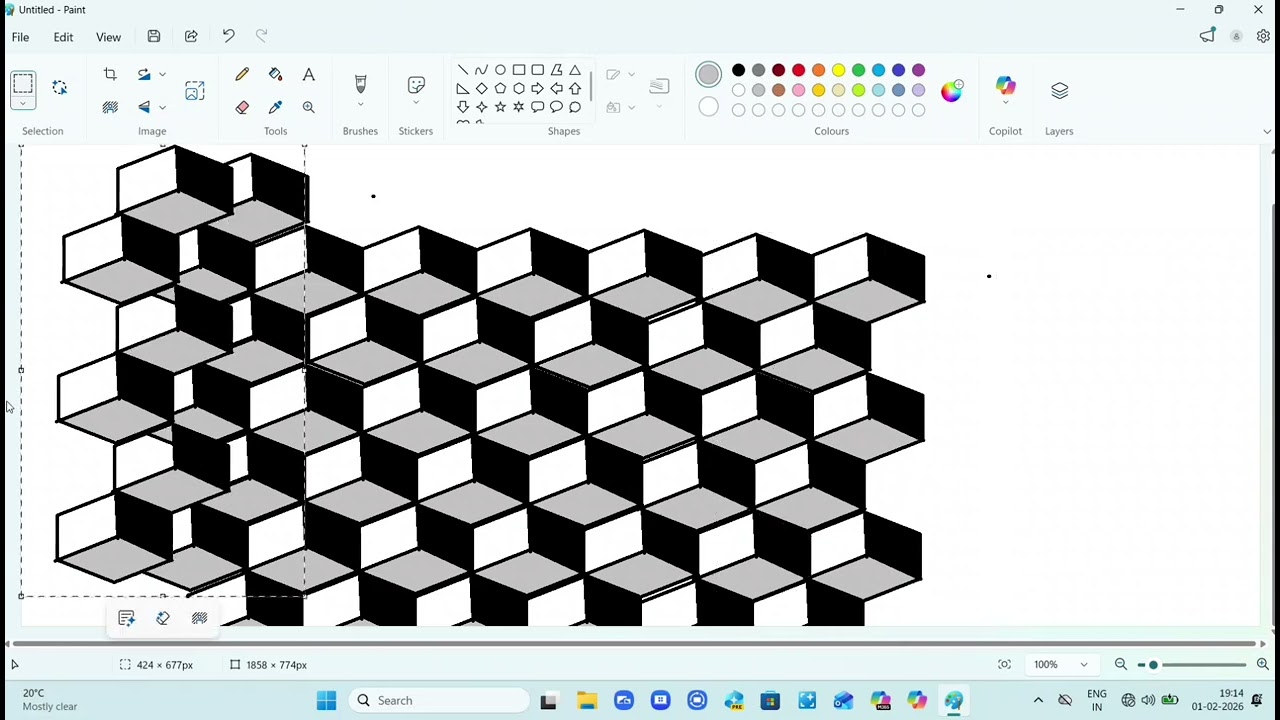
Task: Open the Edit colours wheel
Action: pyautogui.click(x=951, y=90)
